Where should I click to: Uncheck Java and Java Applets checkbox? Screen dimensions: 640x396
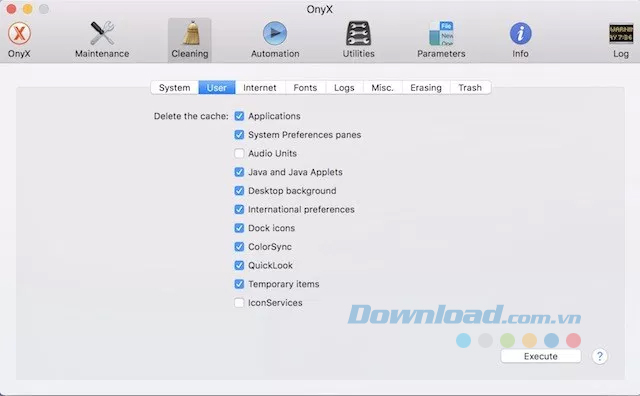coord(239,172)
